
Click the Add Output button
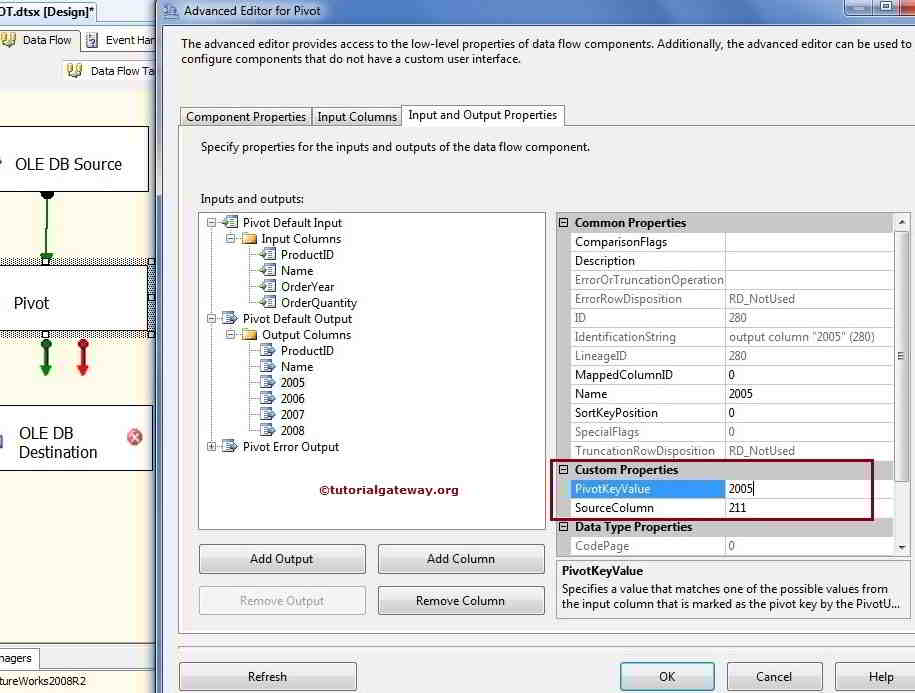tap(281, 559)
